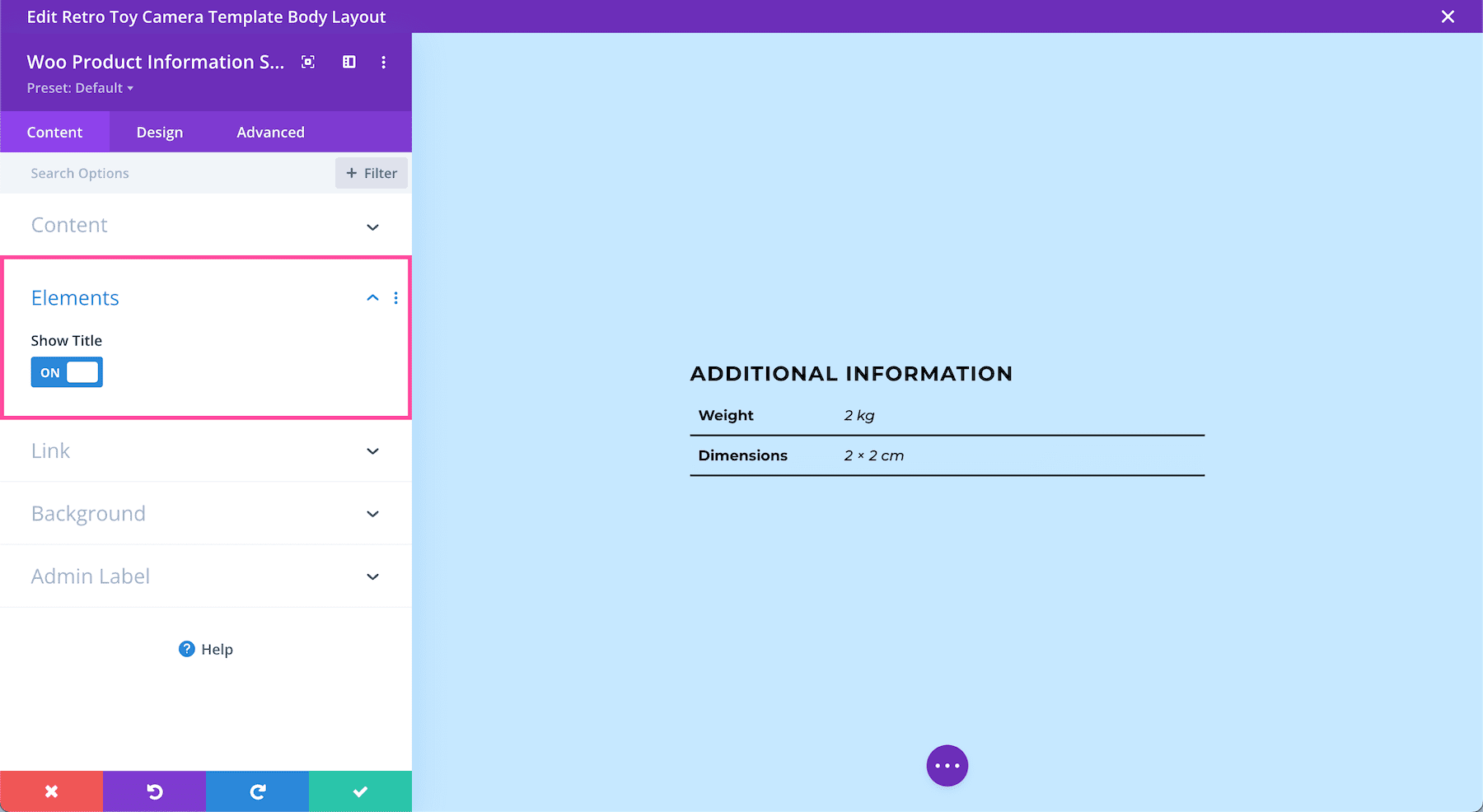Screen dimensions: 1483x812
Task: Undo the last change
Action: point(154,791)
